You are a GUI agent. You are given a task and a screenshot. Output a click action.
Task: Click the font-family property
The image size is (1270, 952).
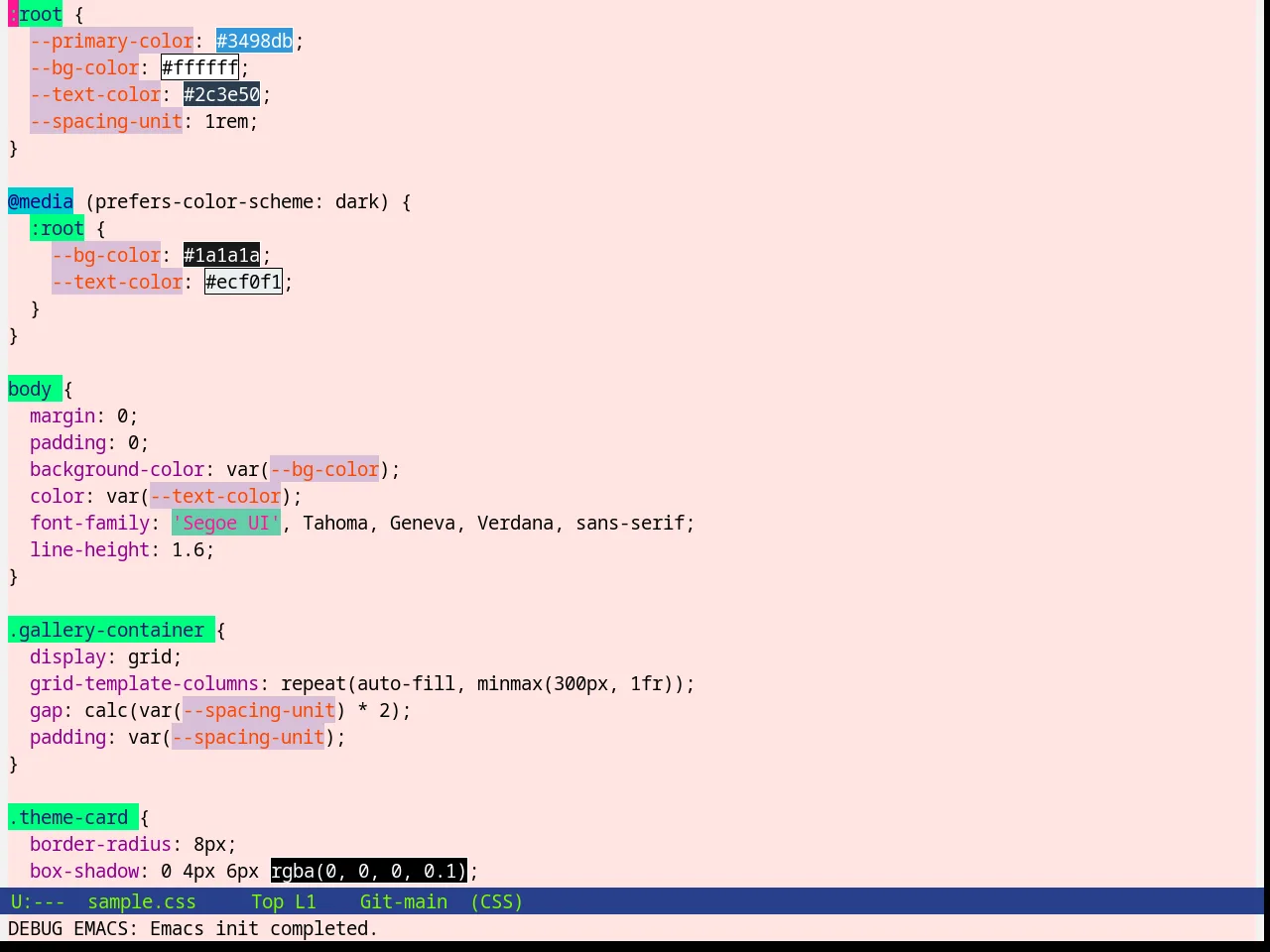[89, 523]
